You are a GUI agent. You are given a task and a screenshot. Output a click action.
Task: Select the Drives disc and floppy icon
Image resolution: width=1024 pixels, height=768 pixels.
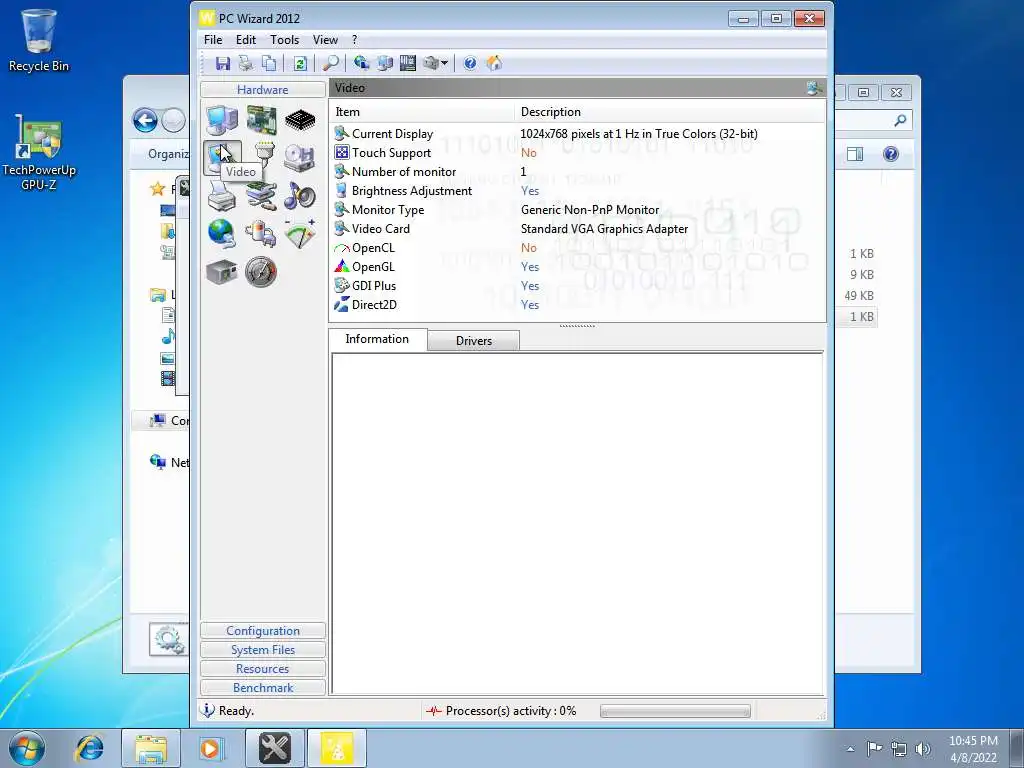click(300, 158)
